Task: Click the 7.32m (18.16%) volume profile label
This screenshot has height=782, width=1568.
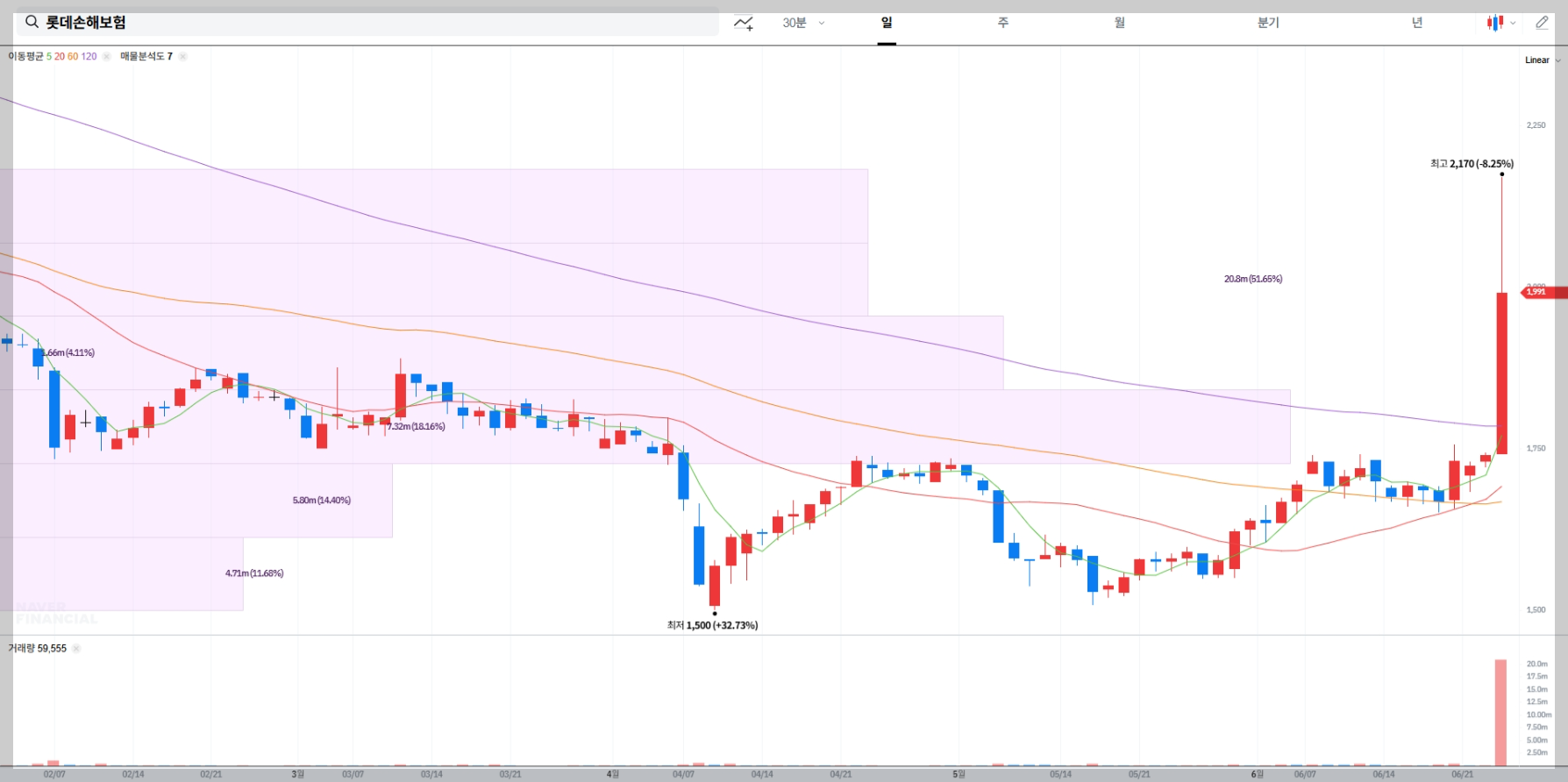Action: click(417, 426)
